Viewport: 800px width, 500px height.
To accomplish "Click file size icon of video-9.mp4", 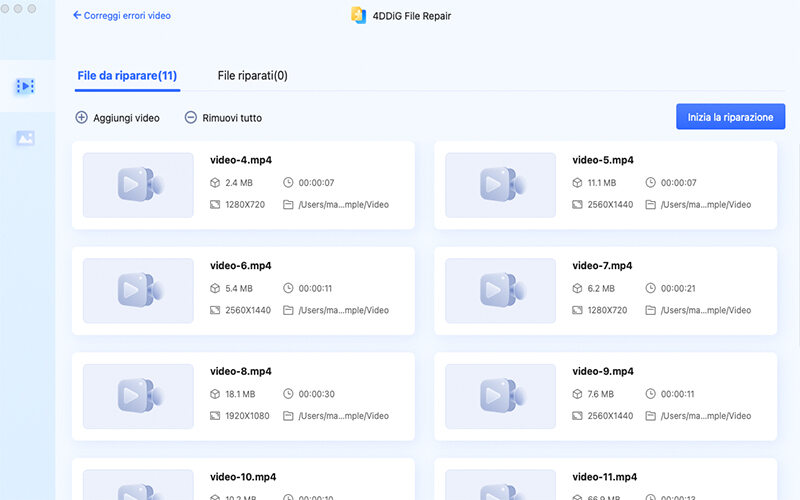I will coord(577,394).
